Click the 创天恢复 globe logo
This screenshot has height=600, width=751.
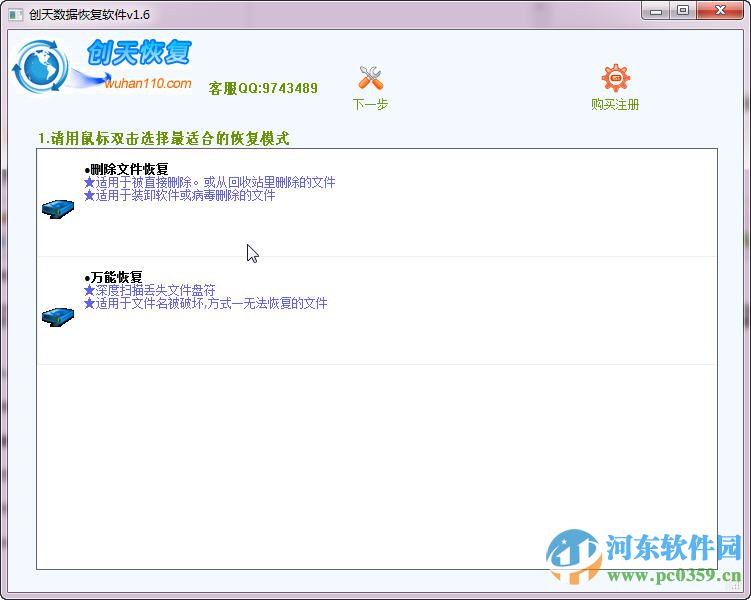point(39,67)
